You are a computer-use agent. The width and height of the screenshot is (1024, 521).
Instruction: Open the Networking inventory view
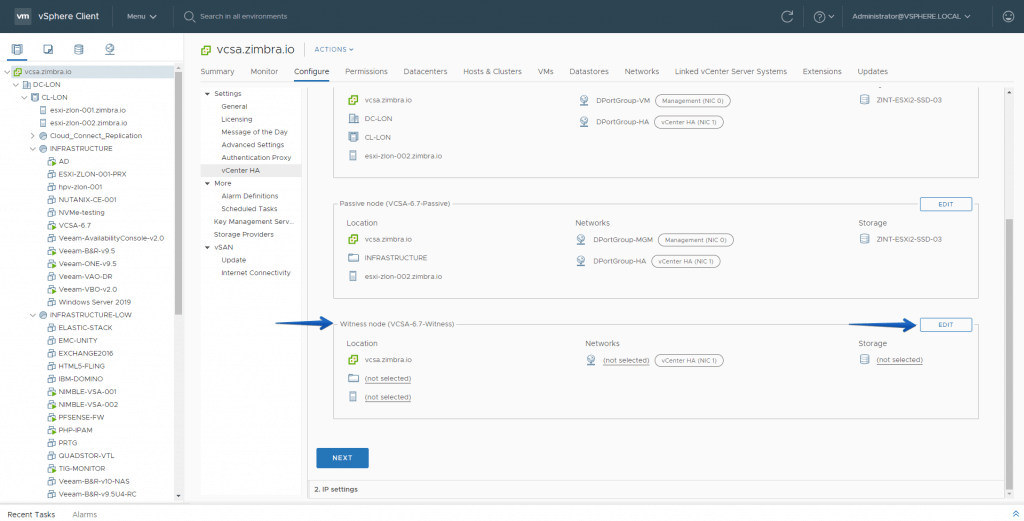tap(110, 49)
